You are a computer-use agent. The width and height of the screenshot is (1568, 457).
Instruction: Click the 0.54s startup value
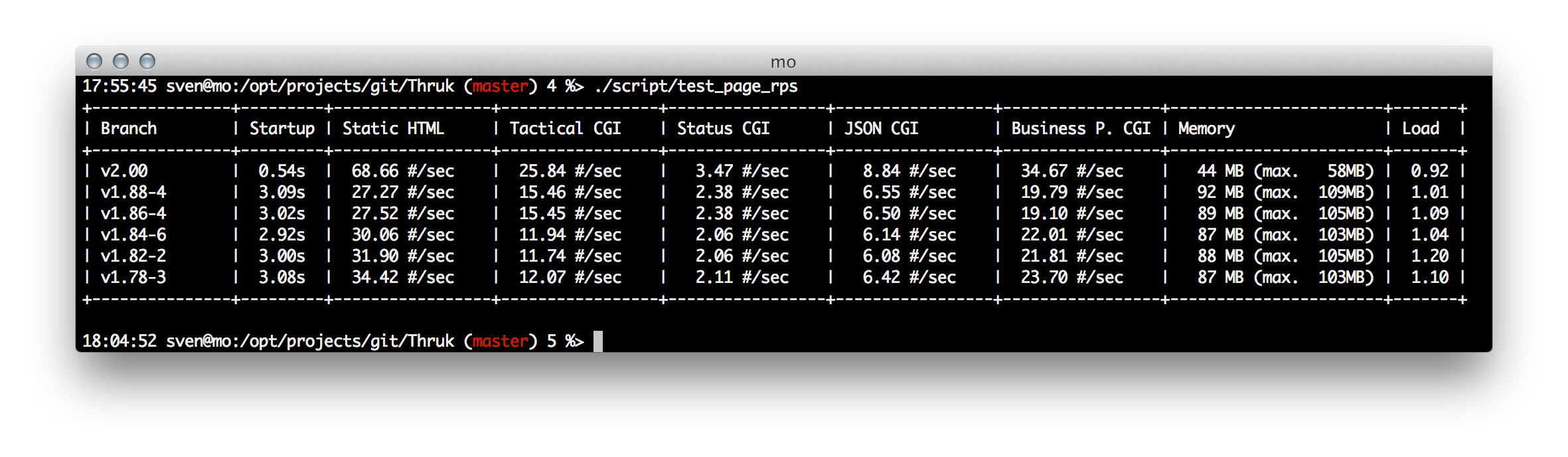(281, 171)
